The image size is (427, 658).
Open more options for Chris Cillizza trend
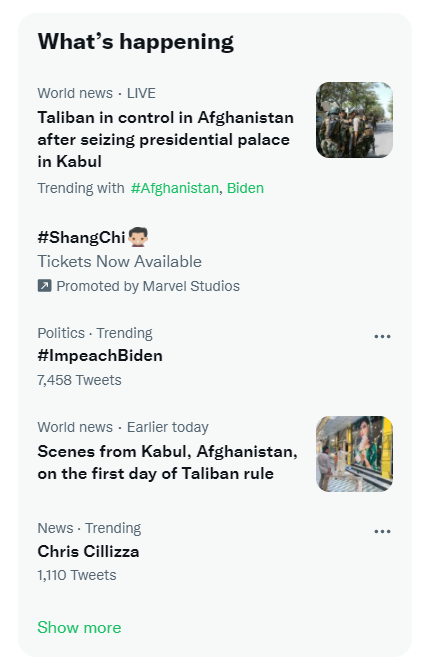click(x=382, y=531)
